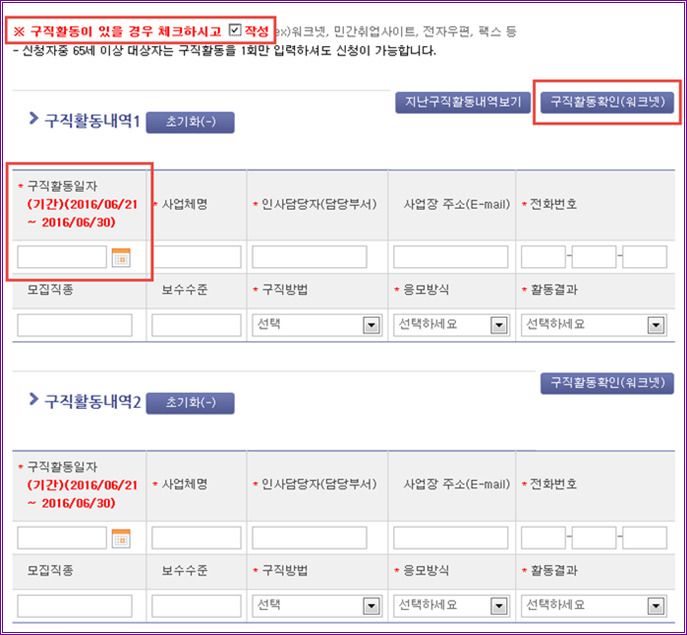The height and width of the screenshot is (635, 687).
Task: Click 구직활동확인(워크넷) button above 구직활동내역1
Action: tap(607, 103)
